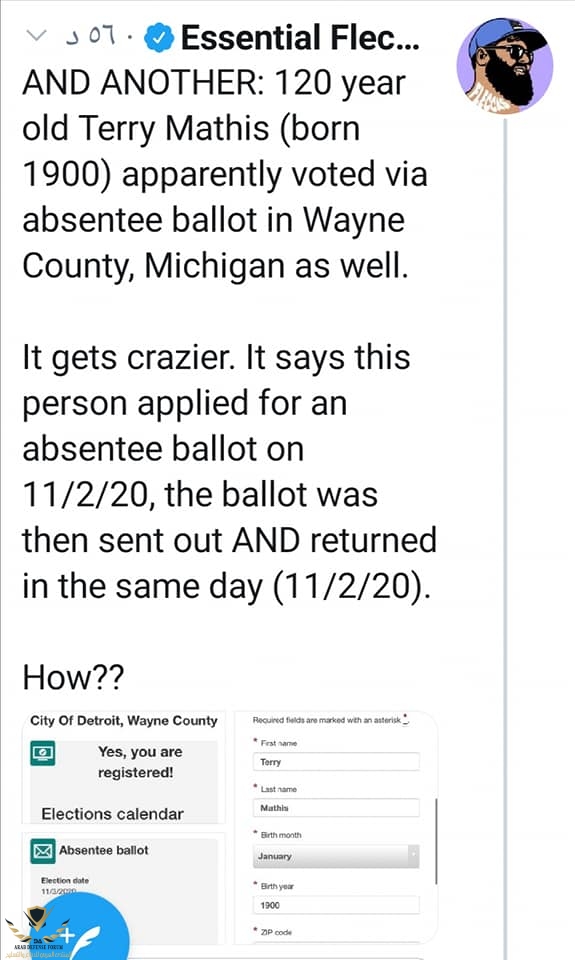
Task: Expand the Birth month January dropdown
Action: point(336,856)
